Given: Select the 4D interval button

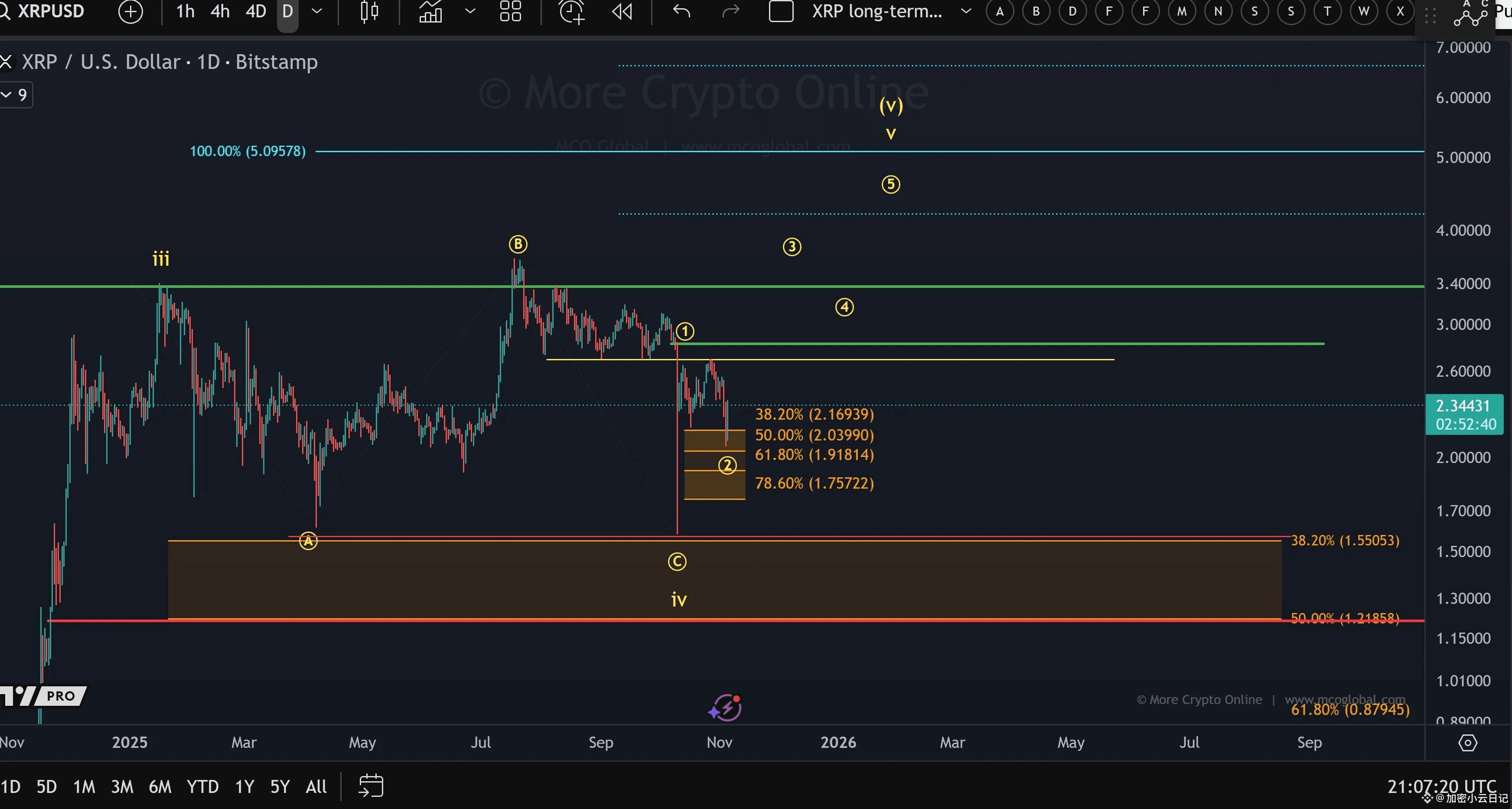Looking at the screenshot, I should click(255, 11).
